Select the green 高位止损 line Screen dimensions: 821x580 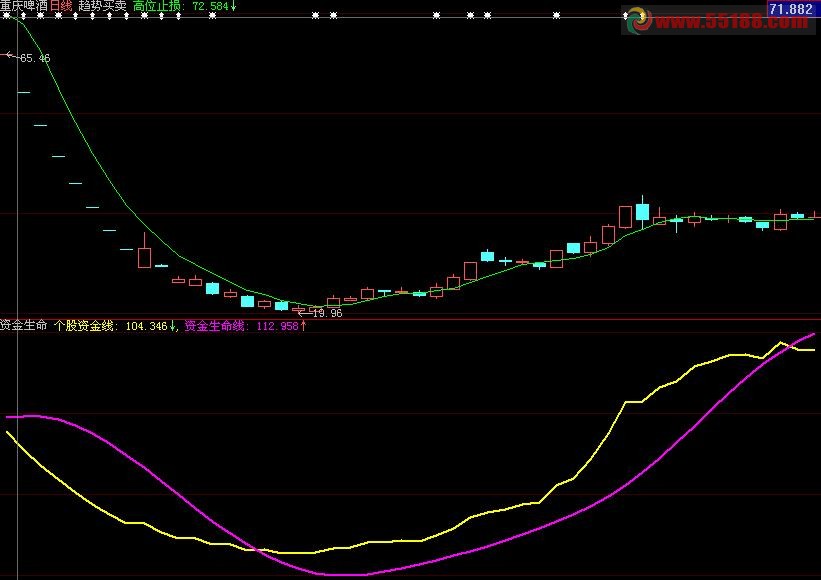[x=94, y=152]
